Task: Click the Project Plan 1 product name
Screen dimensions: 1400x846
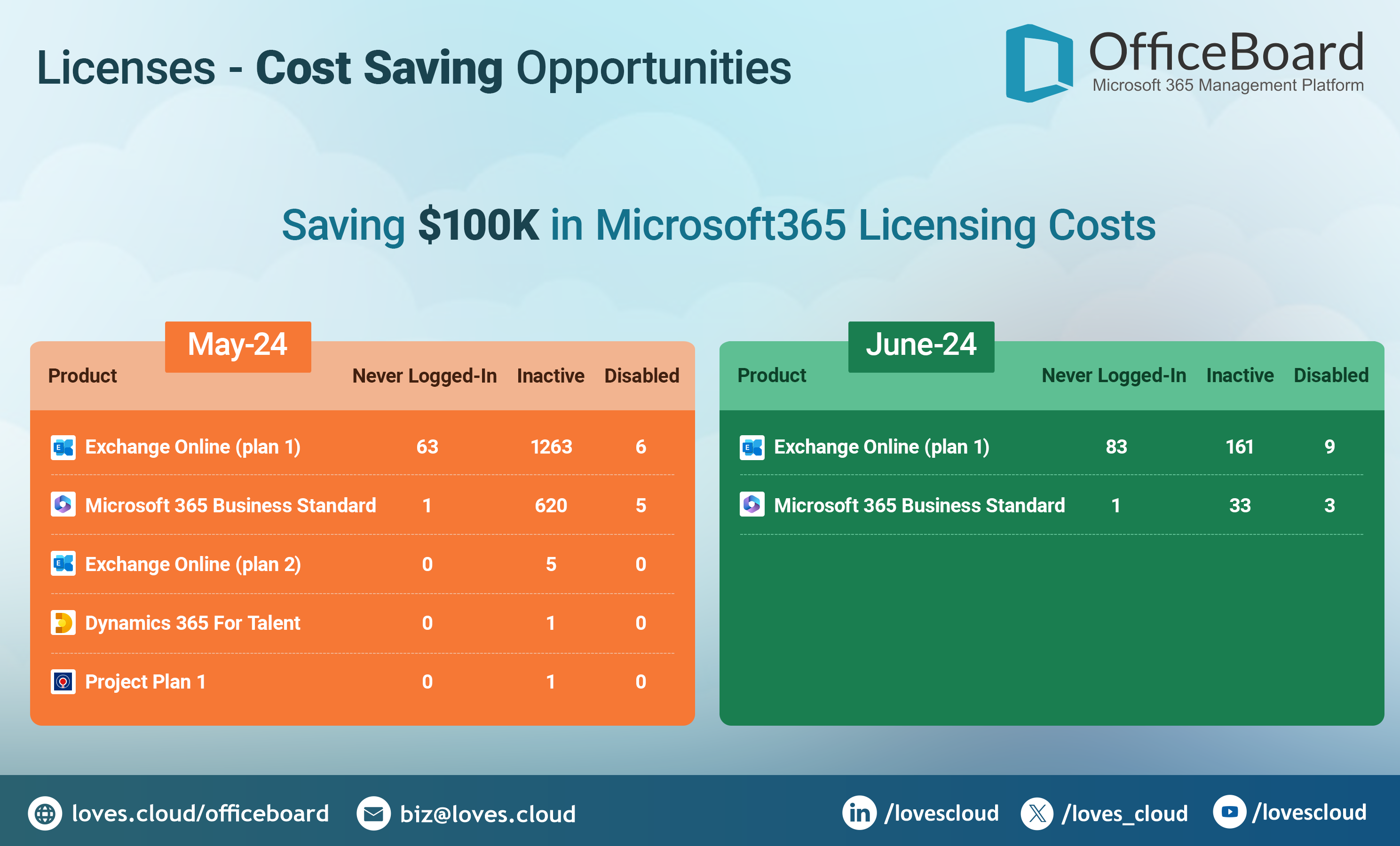Action: 145,682
